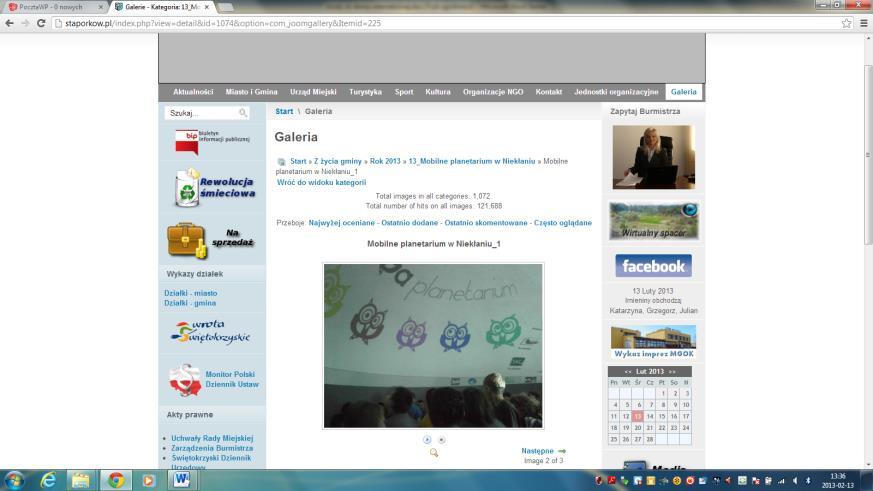The height and width of the screenshot is (491, 873).
Task: Open the Rewolucja śmieciowa banner
Action: 214,188
